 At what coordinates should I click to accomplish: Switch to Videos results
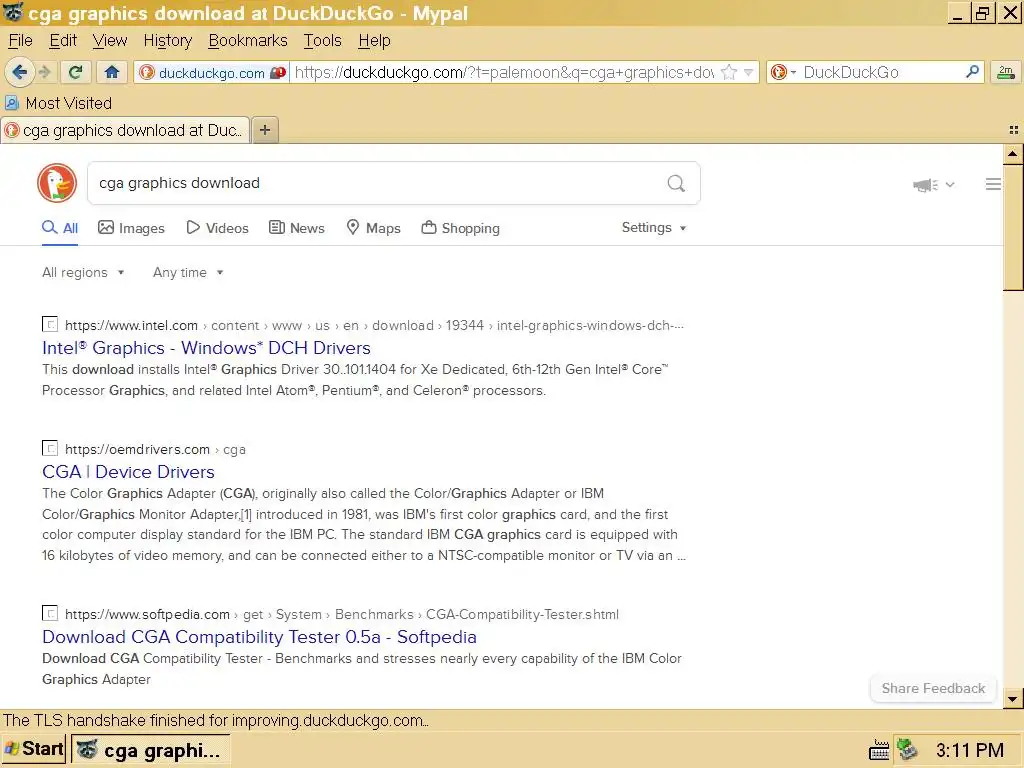click(217, 228)
